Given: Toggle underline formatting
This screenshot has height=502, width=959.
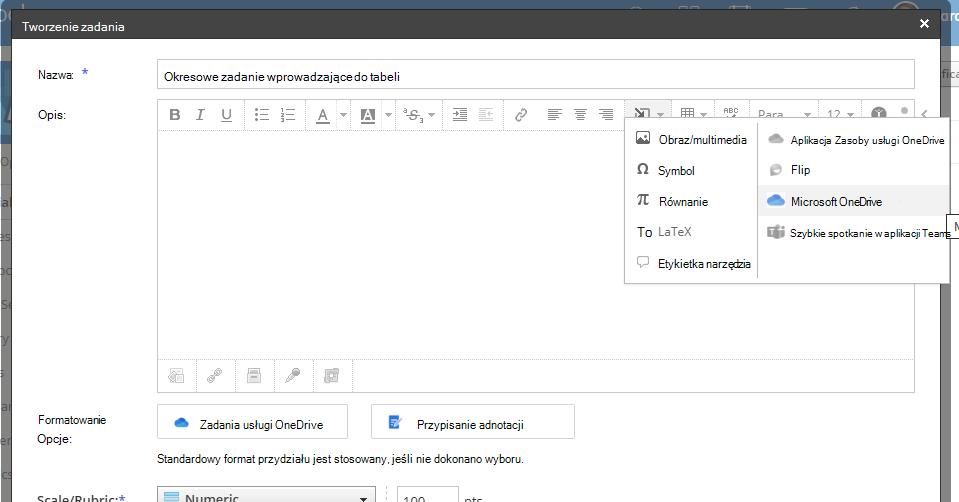Looking at the screenshot, I should tap(226, 114).
